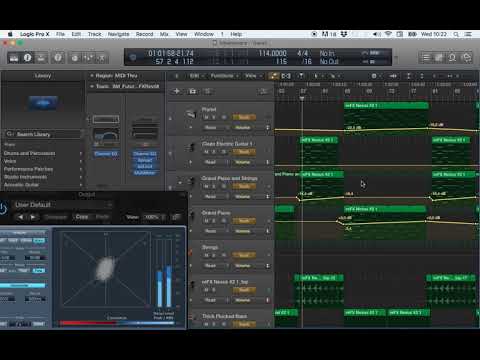Open the File menu
The width and height of the screenshot is (480, 360).
pyautogui.click(x=60, y=34)
